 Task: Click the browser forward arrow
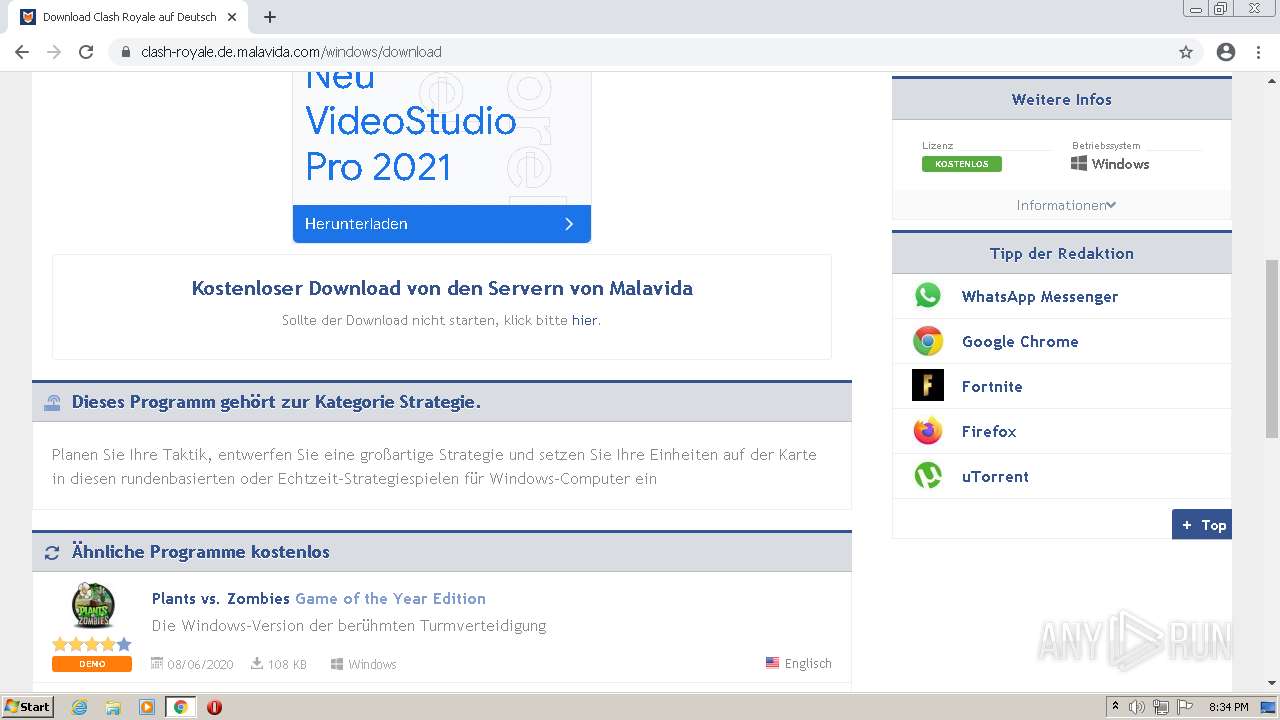coord(54,52)
